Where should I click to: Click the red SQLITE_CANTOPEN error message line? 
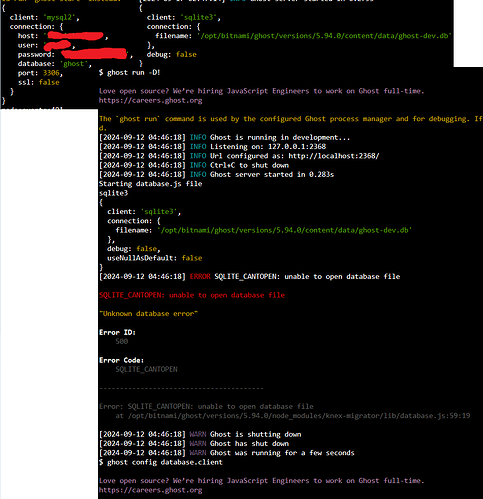pyautogui.click(x=192, y=295)
